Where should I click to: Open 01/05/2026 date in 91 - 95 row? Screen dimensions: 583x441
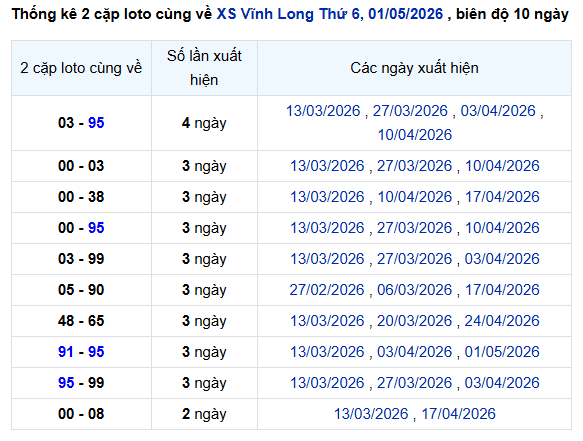pyautogui.click(x=502, y=352)
